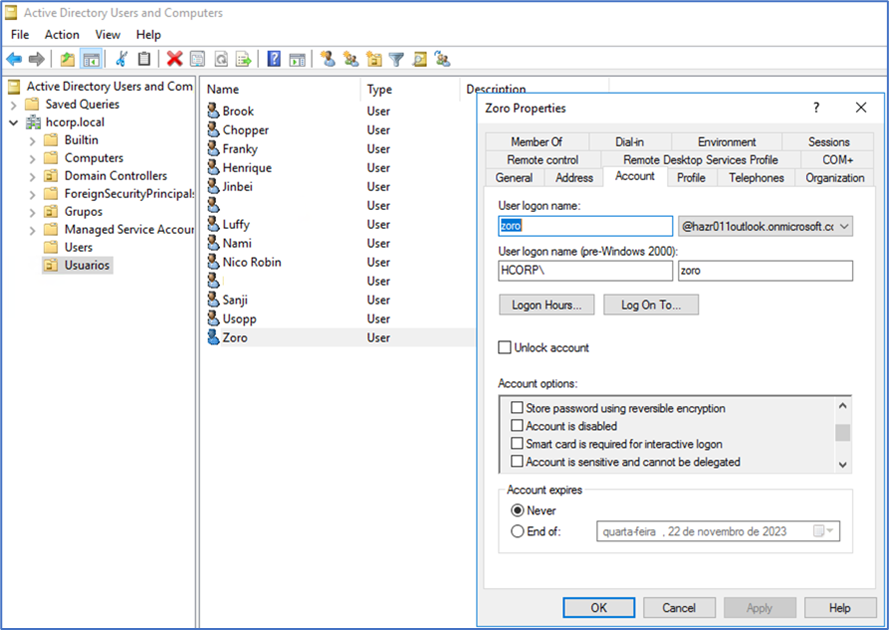
Task: Tick Smart card is required checkbox
Action: coord(517,444)
